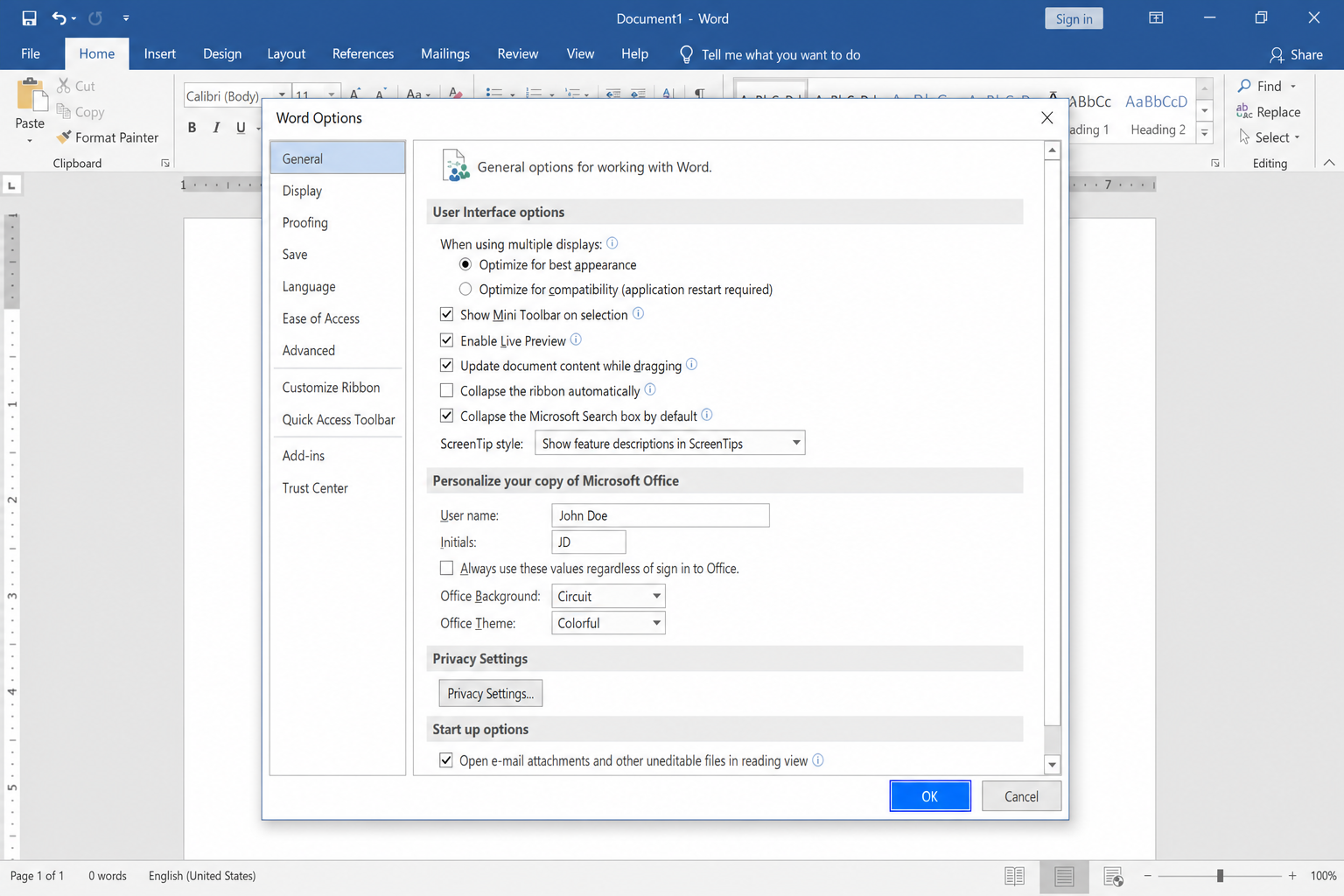Toggle Collapse the Microsoft Search box checkbox

point(446,416)
